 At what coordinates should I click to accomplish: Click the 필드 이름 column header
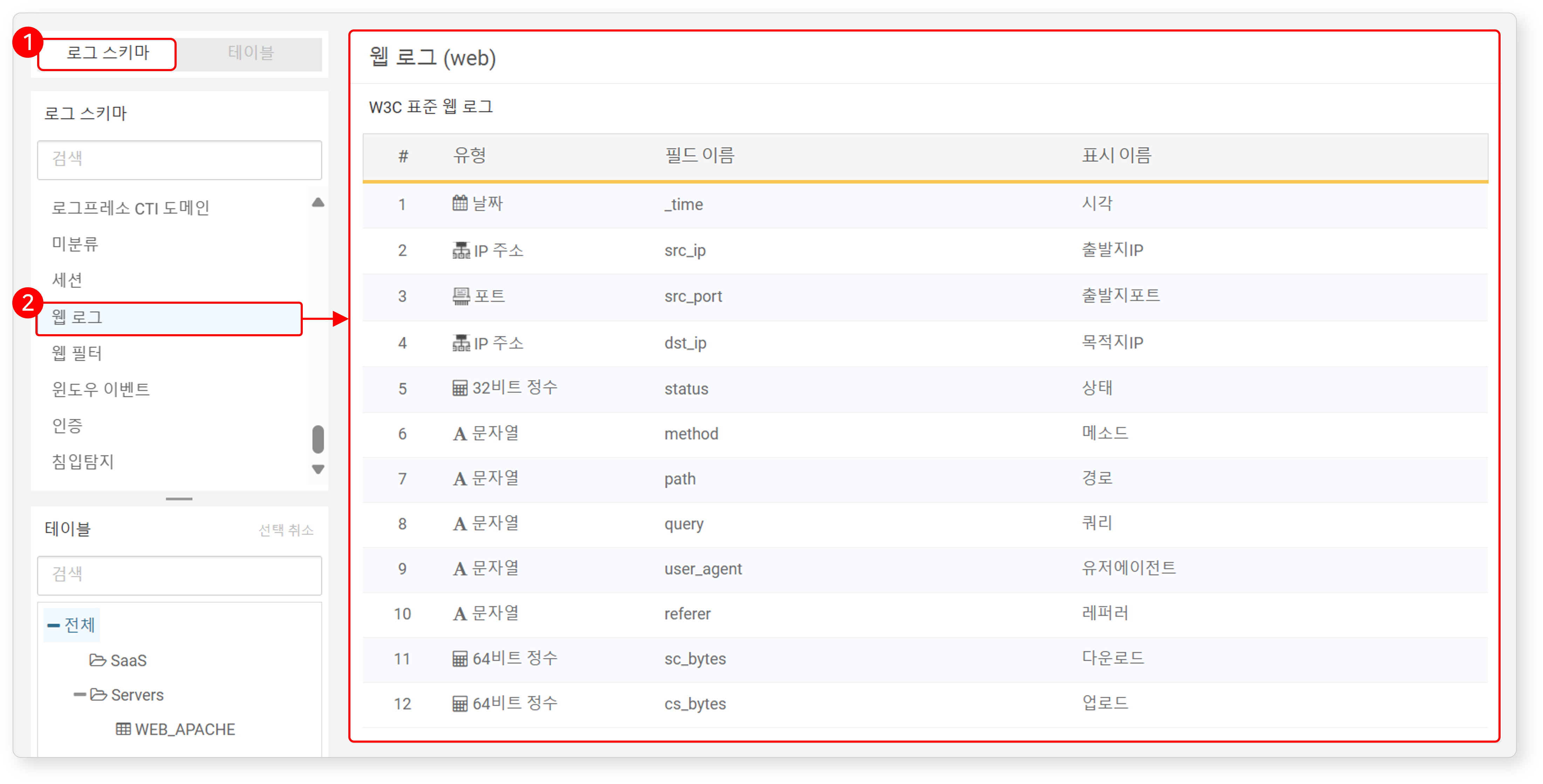click(x=699, y=156)
